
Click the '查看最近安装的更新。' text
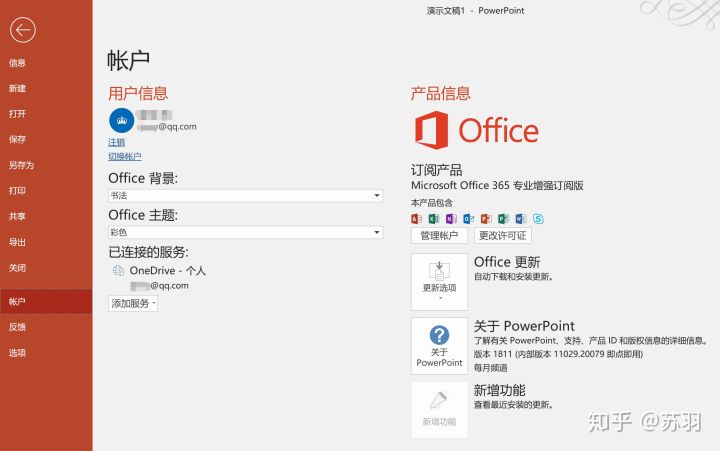point(514,405)
